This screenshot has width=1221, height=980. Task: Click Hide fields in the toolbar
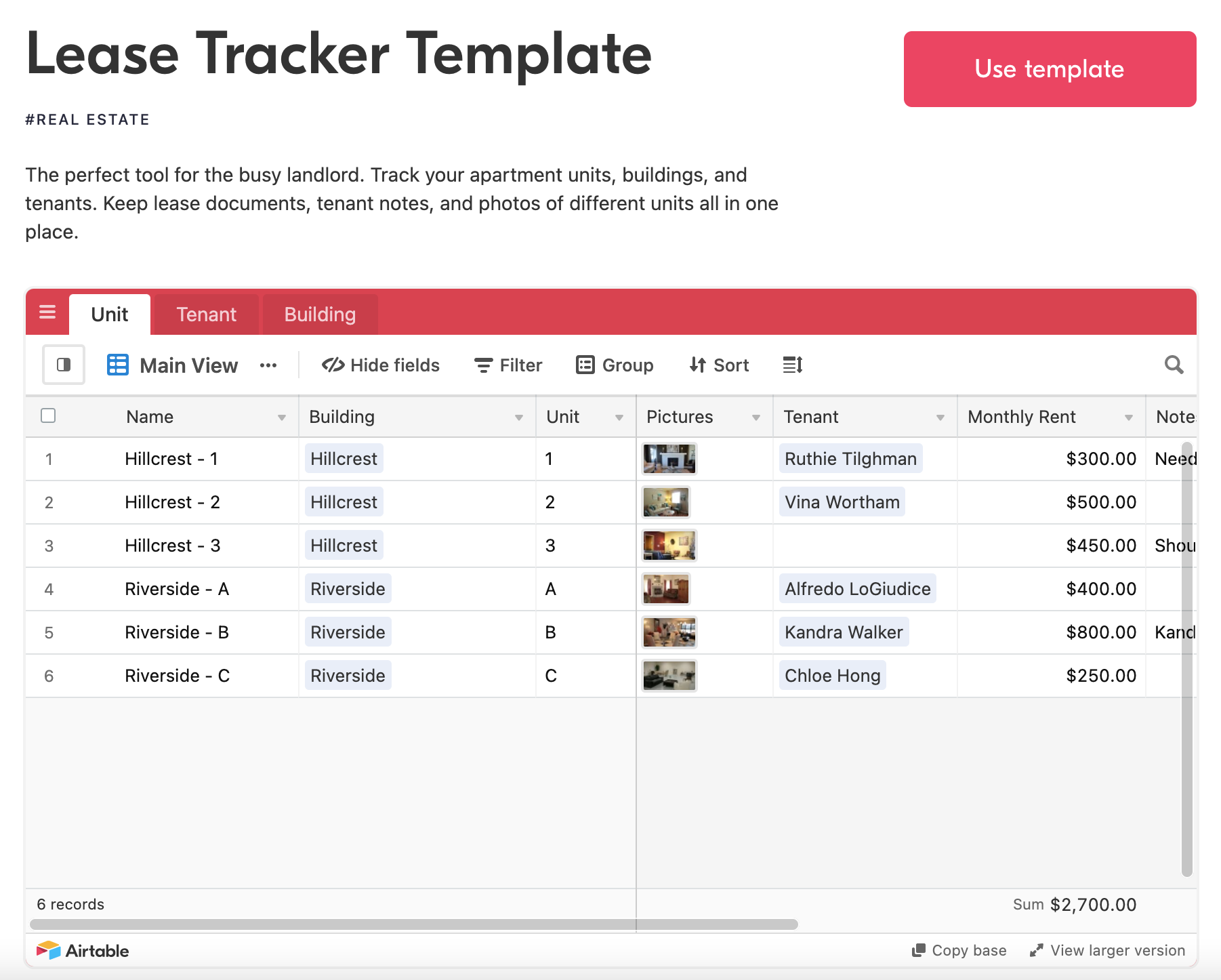pos(381,365)
